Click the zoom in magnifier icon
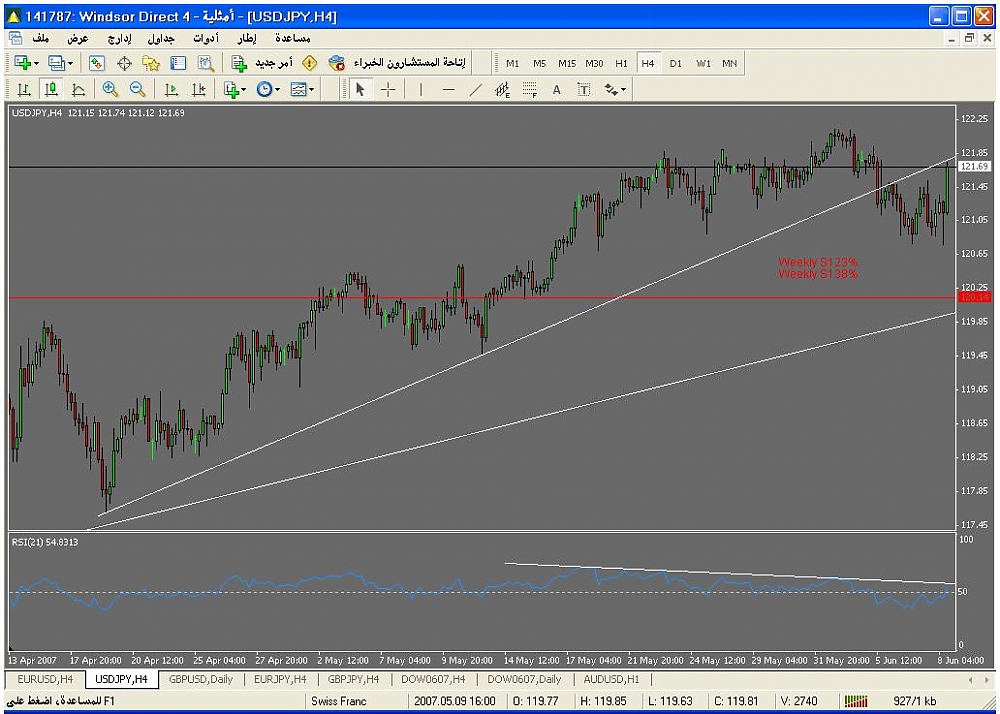Viewport: 1000px width, 714px height. (x=110, y=89)
